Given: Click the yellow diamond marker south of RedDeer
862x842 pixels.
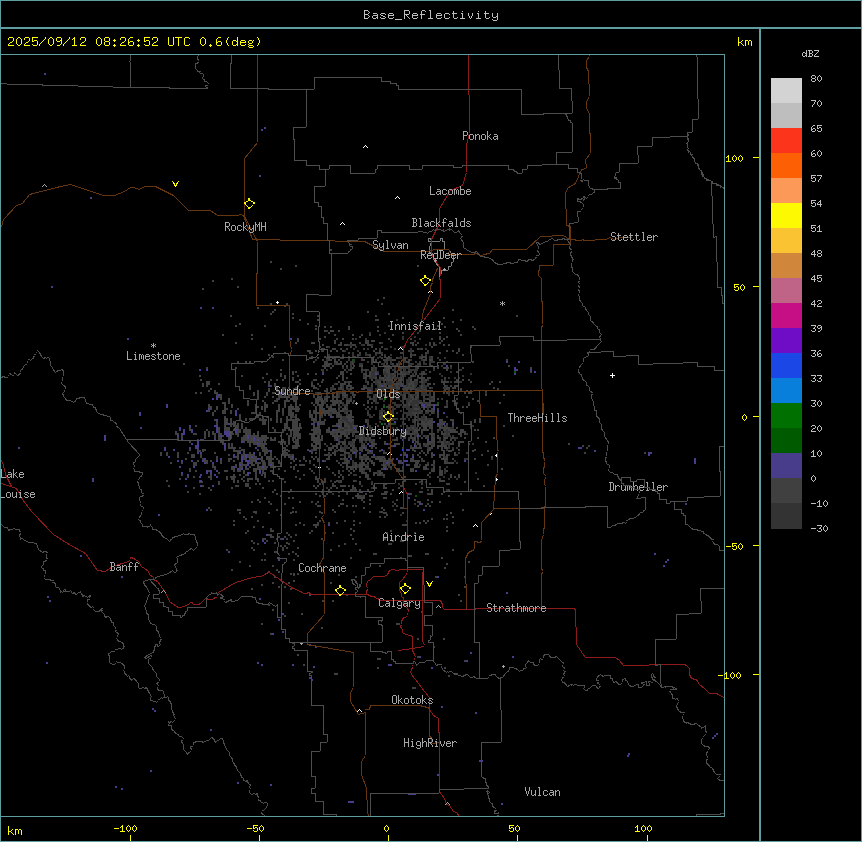Looking at the screenshot, I should coord(426,281).
